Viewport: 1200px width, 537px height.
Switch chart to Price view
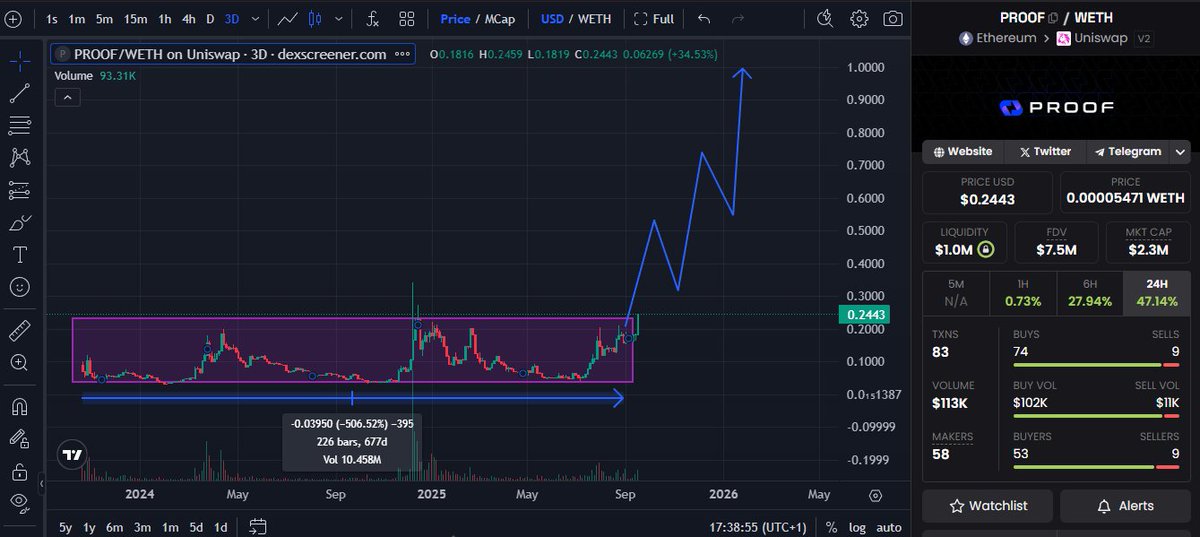pos(455,18)
